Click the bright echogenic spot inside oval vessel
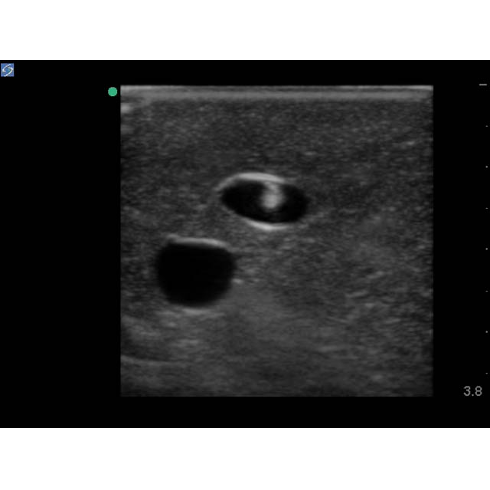Viewport: 490px width, 490px height. [272, 199]
